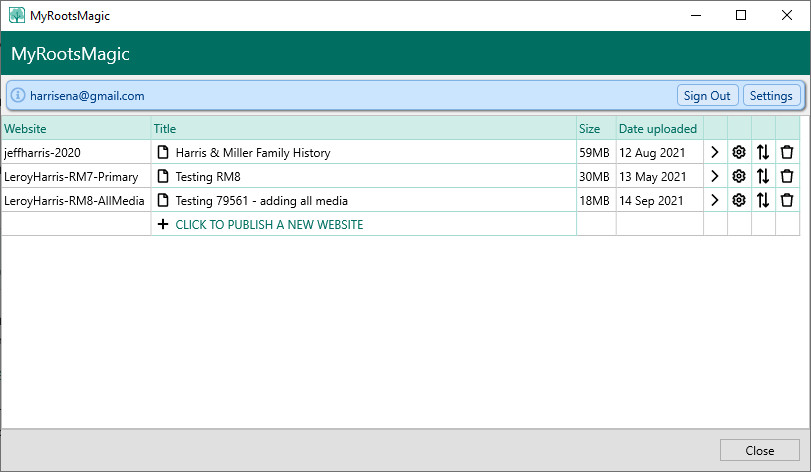Screen dimensions: 811x472
Task: Click to publish a new website
Action: pyautogui.click(x=268, y=225)
